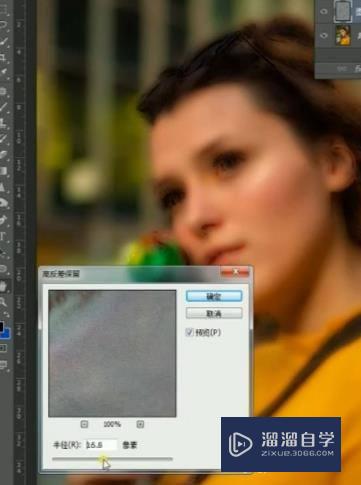
Task: Select the Clone Stamp tool
Action: point(3,123)
